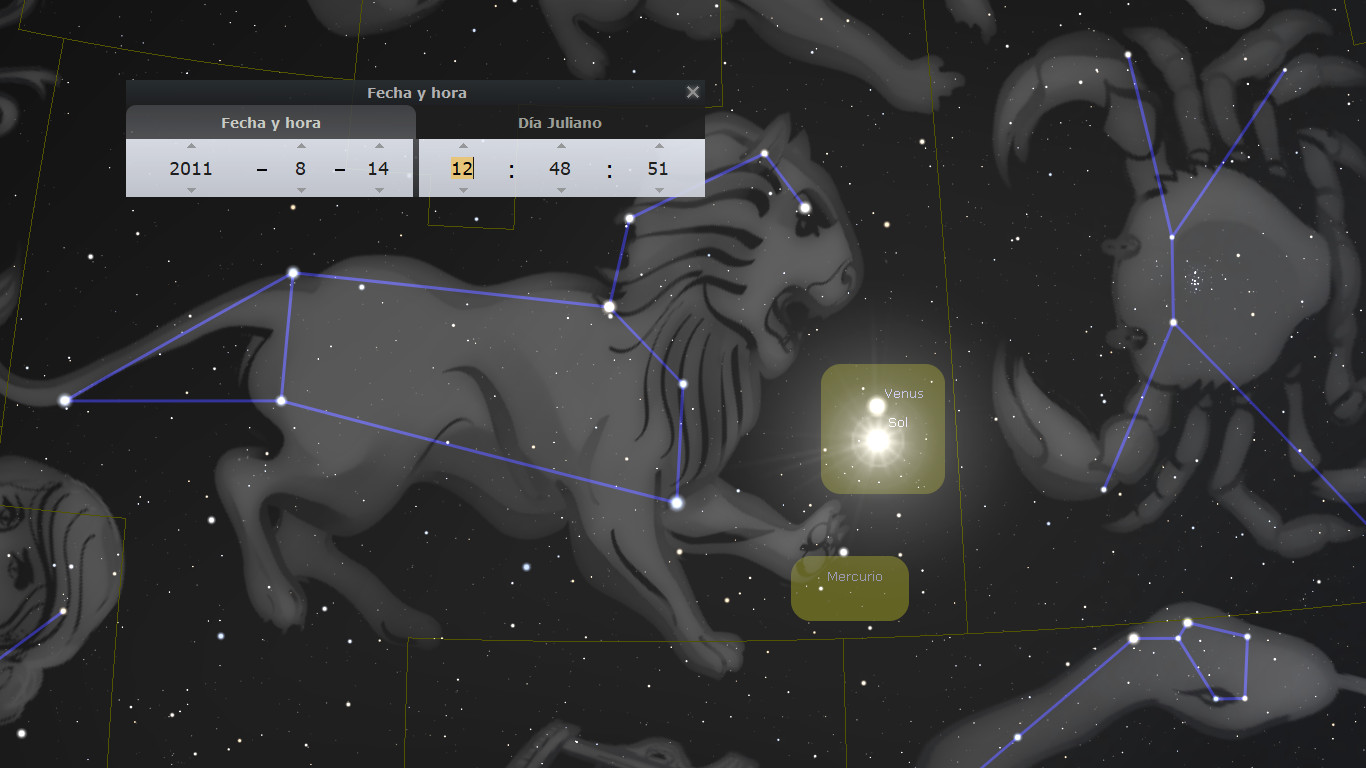Click the highlighted hour field showing 12

462,168
